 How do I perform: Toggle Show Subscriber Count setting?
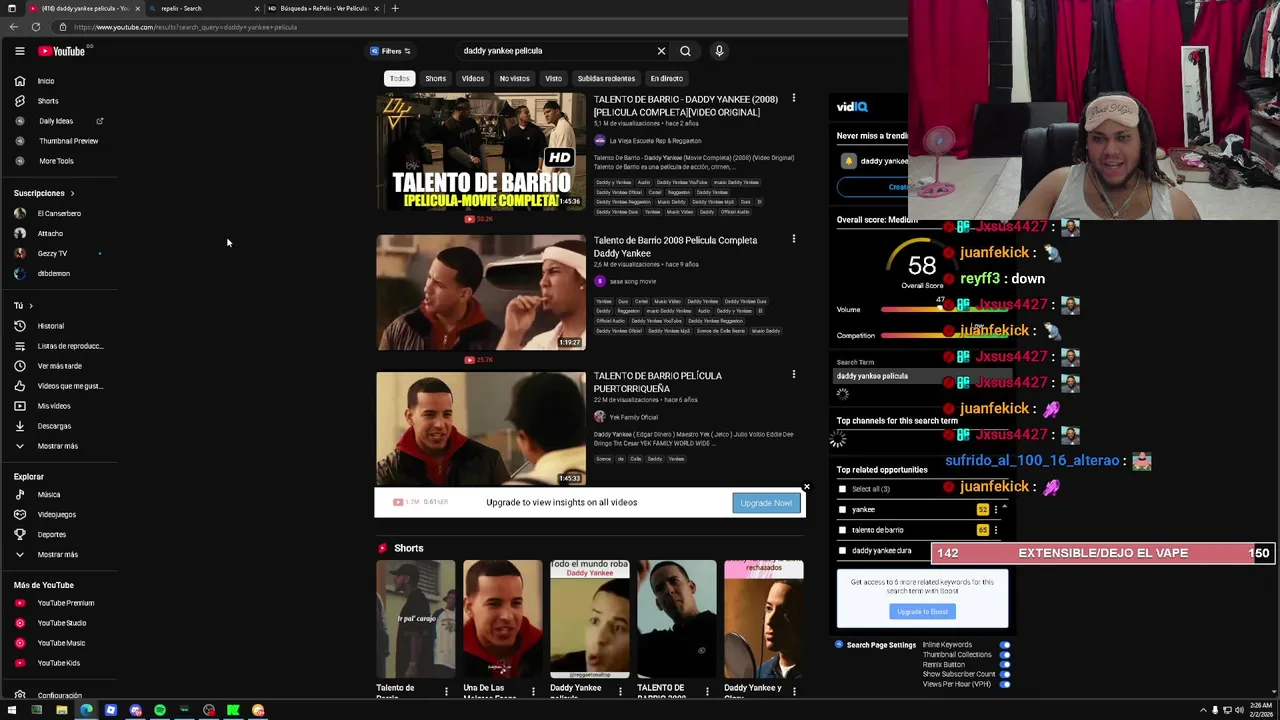[x=1005, y=674]
